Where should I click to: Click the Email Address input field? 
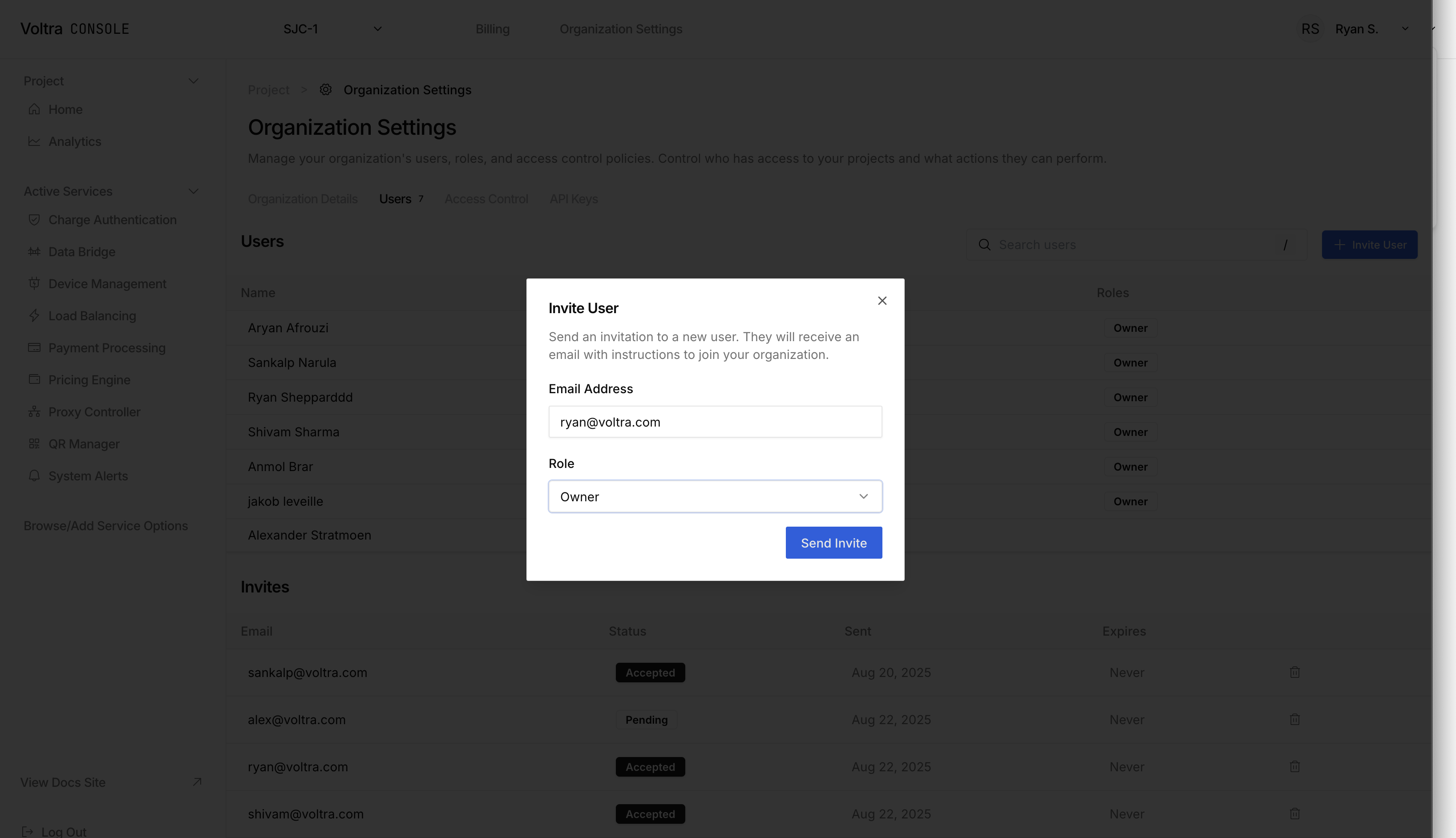point(715,421)
